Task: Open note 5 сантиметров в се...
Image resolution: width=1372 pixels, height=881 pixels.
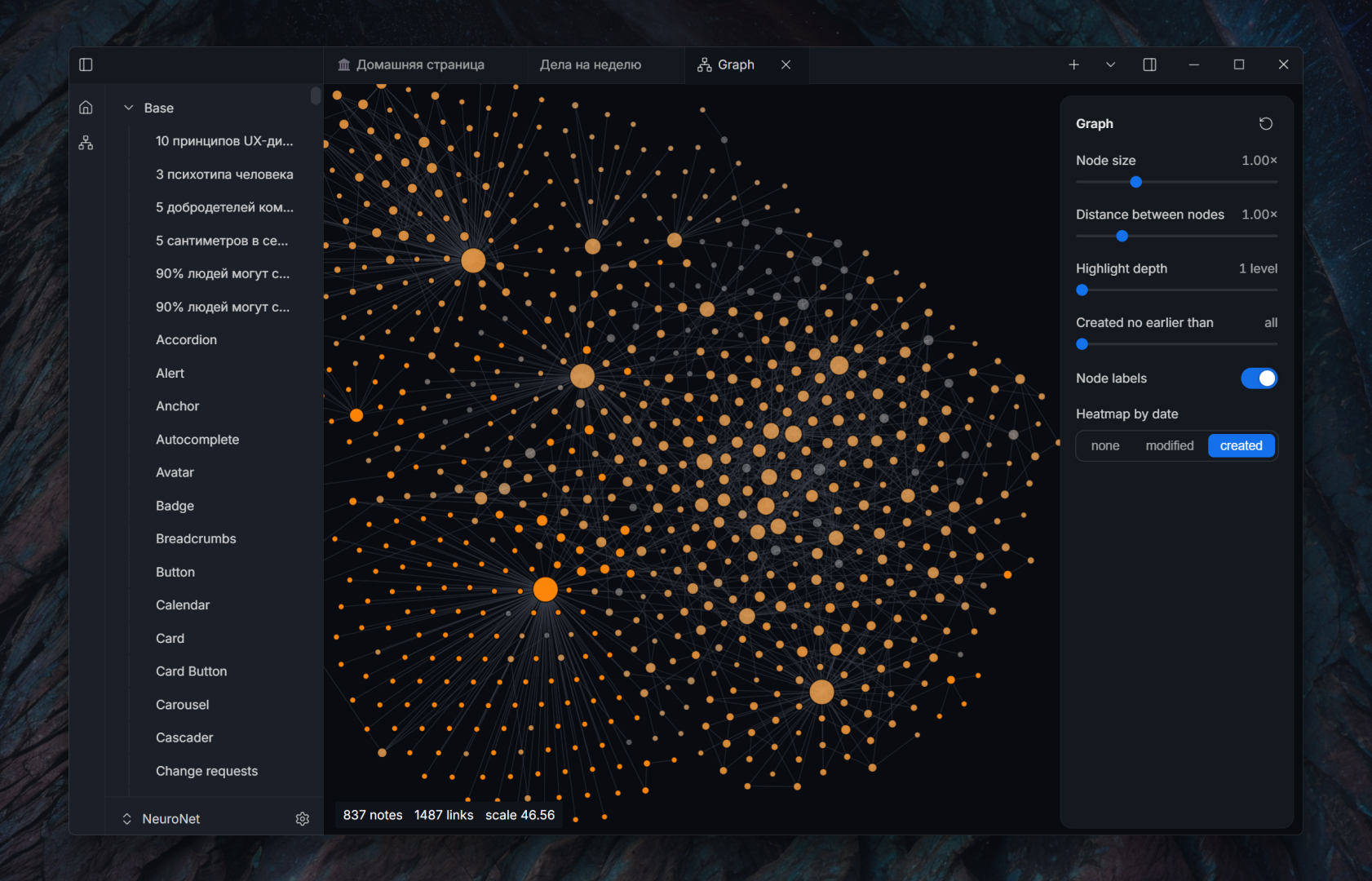Action: 222,241
